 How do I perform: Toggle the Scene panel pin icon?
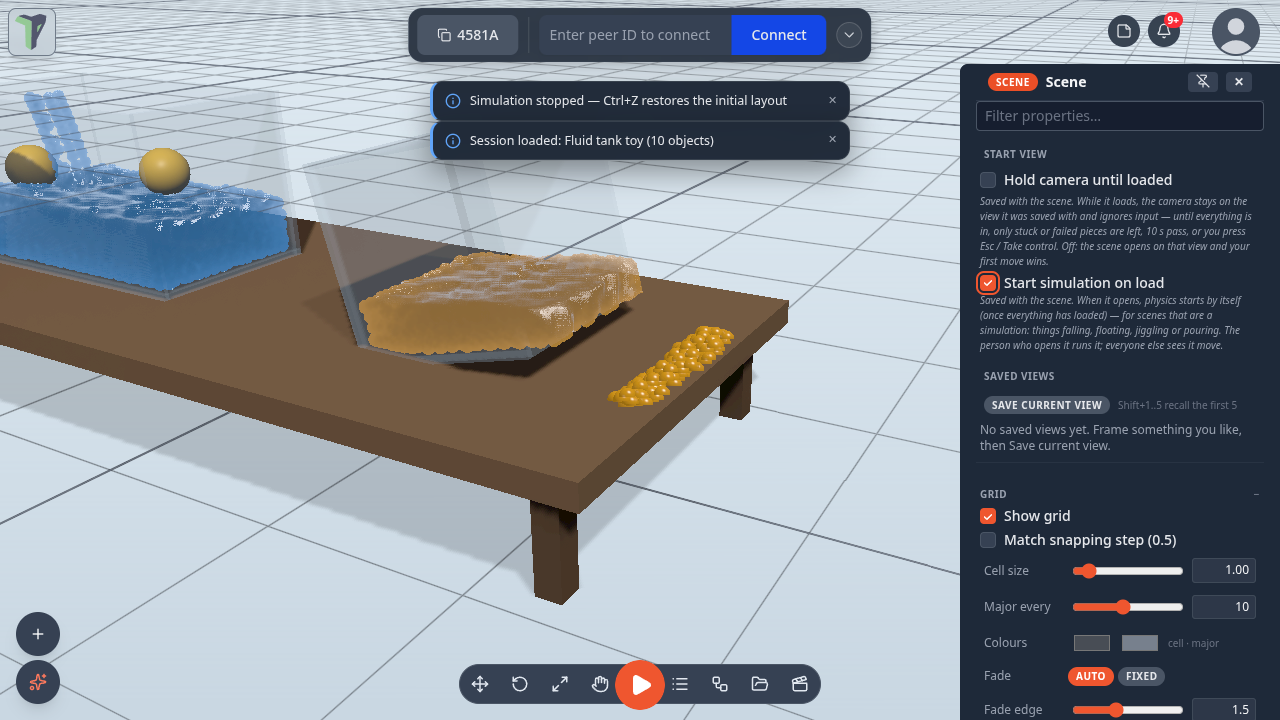click(x=1203, y=82)
